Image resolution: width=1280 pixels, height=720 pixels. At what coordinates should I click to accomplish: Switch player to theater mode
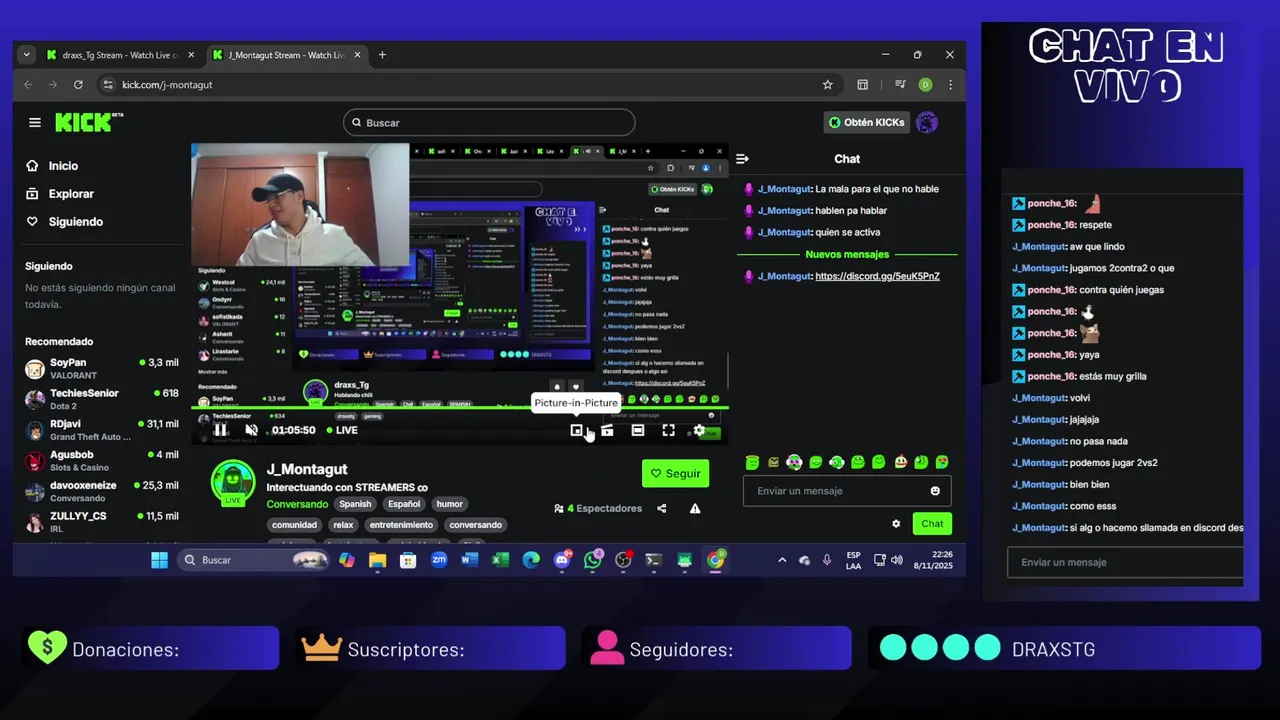point(638,430)
